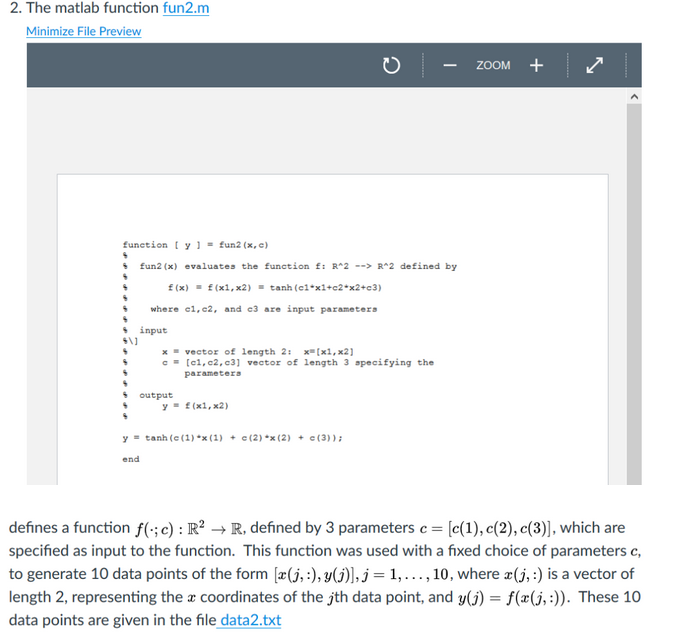This screenshot has width=694, height=635.
Task: Click the comment line "f(x) = f(x1,x2) = tanh(c1*x1+c2*x2+c3)"
Action: (x=274, y=288)
